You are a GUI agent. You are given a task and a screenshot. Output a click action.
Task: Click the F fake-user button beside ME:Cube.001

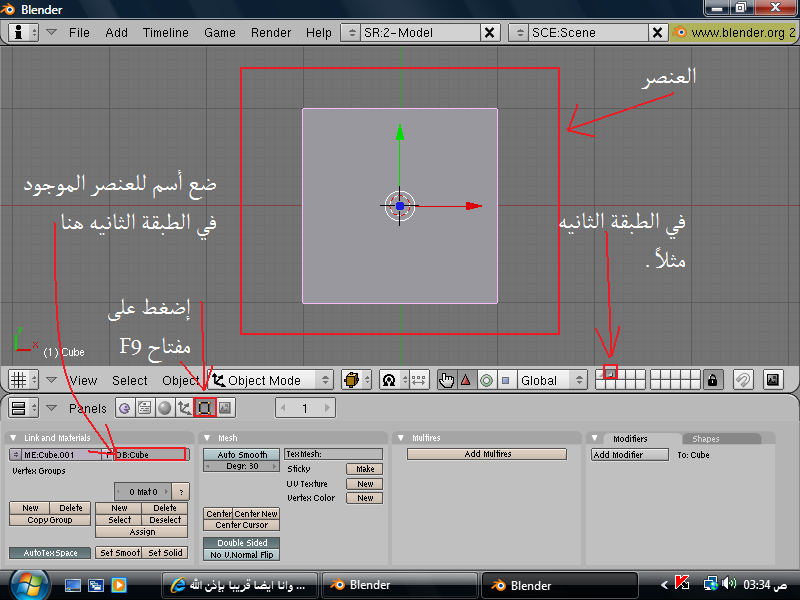click(108, 455)
